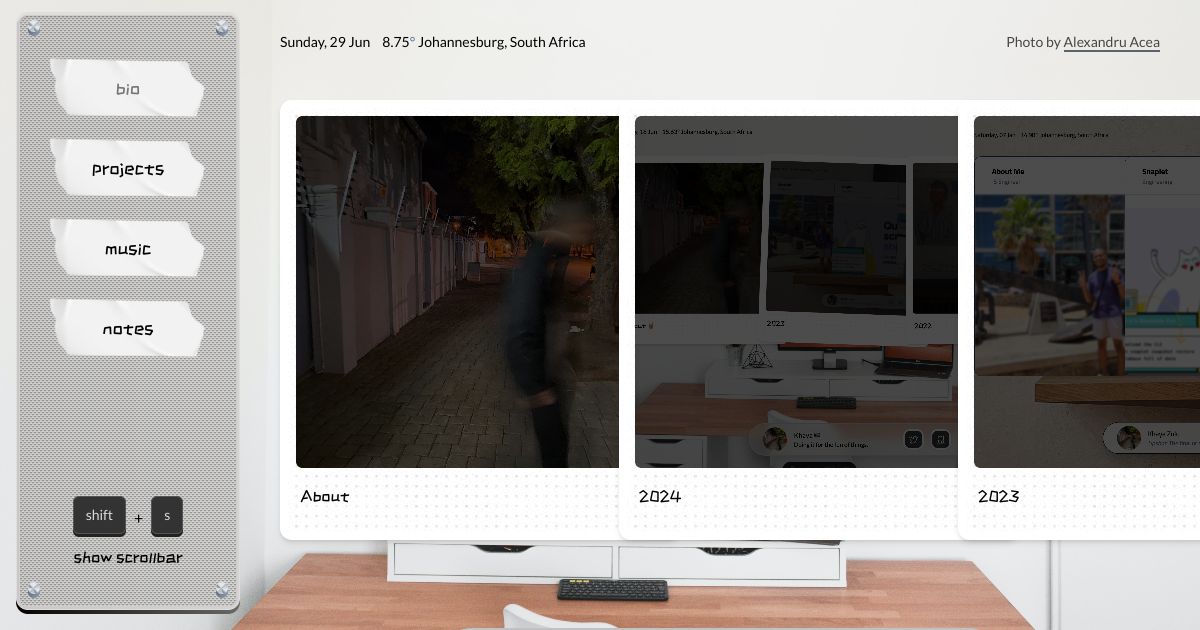Click the avatar in the 2023 preview

[x=1129, y=437]
